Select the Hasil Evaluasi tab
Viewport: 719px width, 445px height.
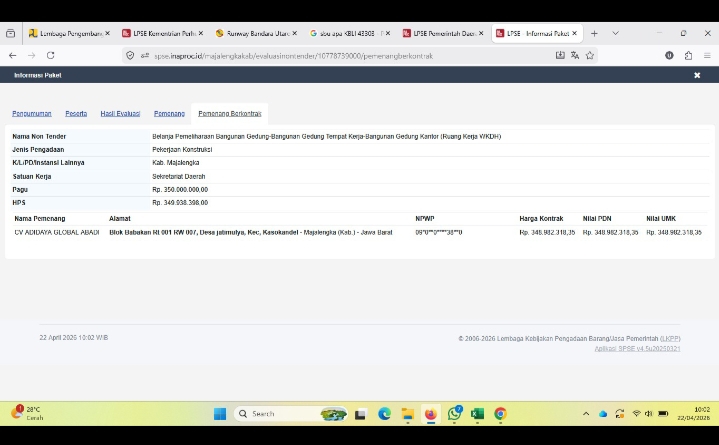(120, 114)
